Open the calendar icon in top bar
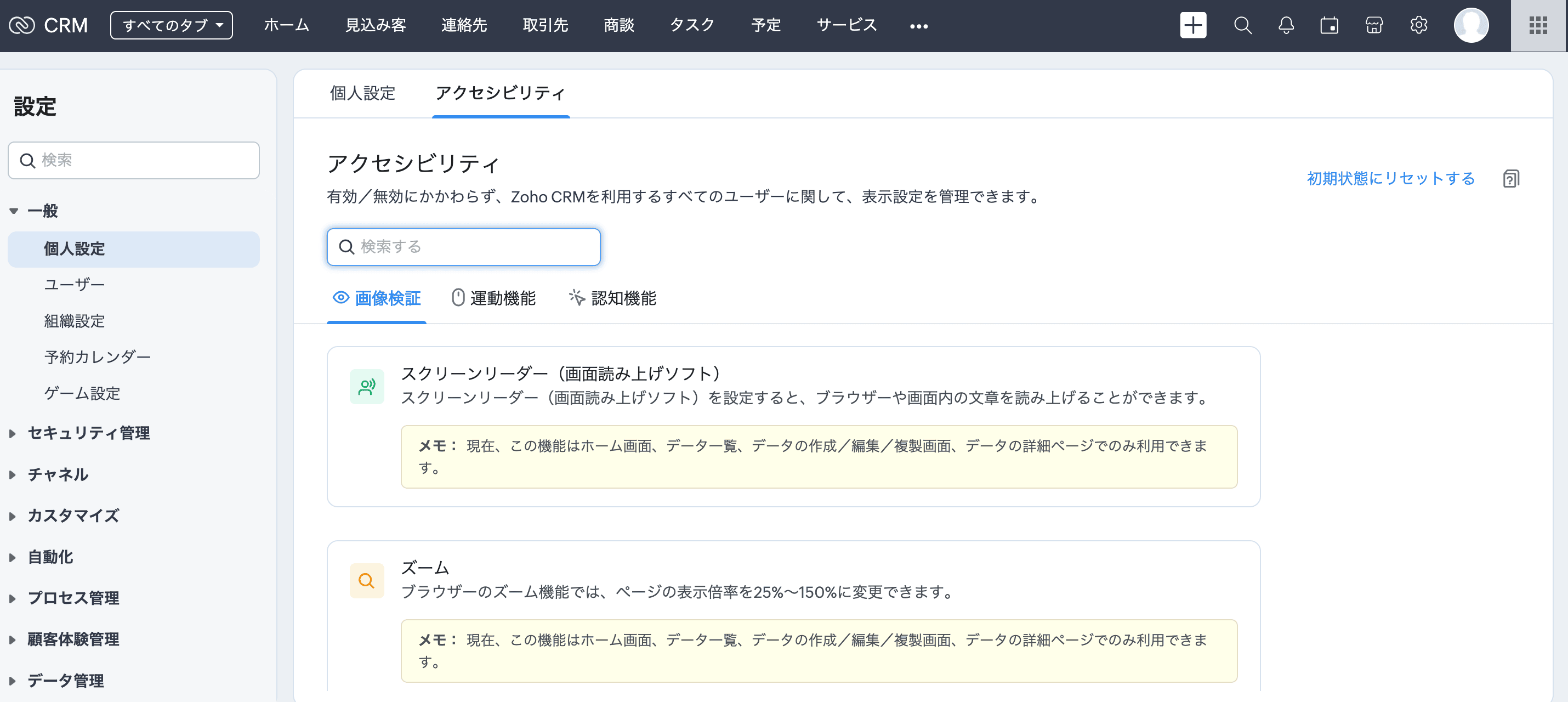This screenshot has width=1568, height=702. click(1330, 26)
